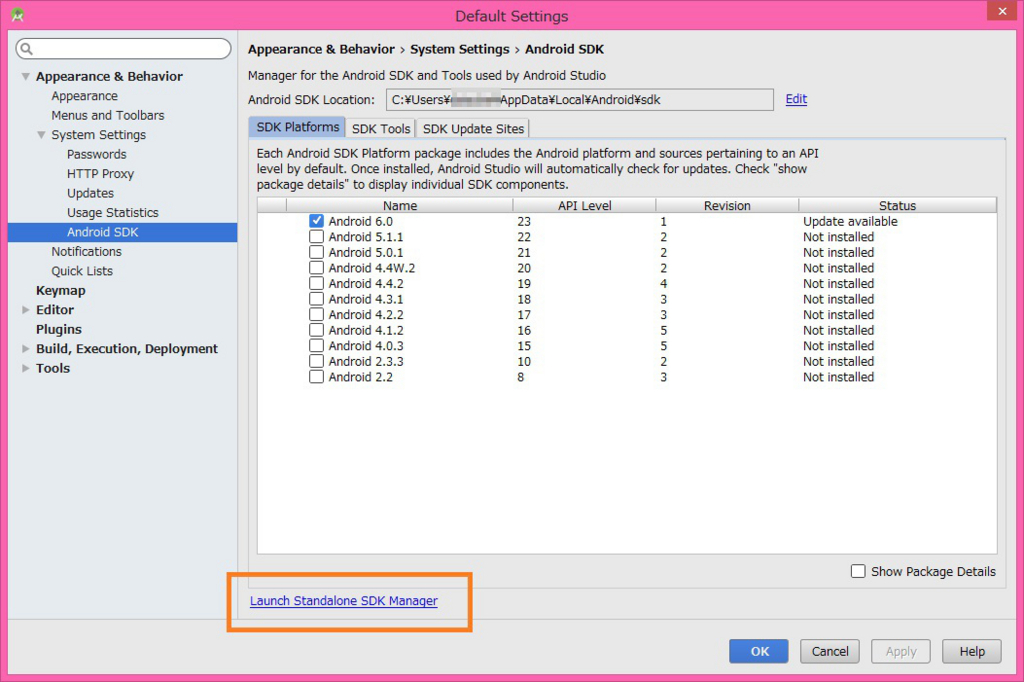
Task: Open Menus and Toolbars settings
Action: 108,116
